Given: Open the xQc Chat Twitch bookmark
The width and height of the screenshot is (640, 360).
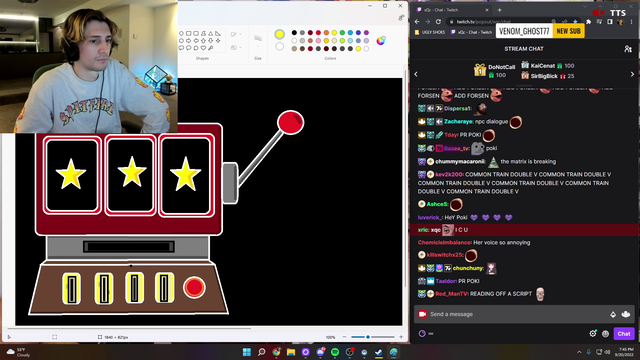Looking at the screenshot, I should tap(471, 32).
